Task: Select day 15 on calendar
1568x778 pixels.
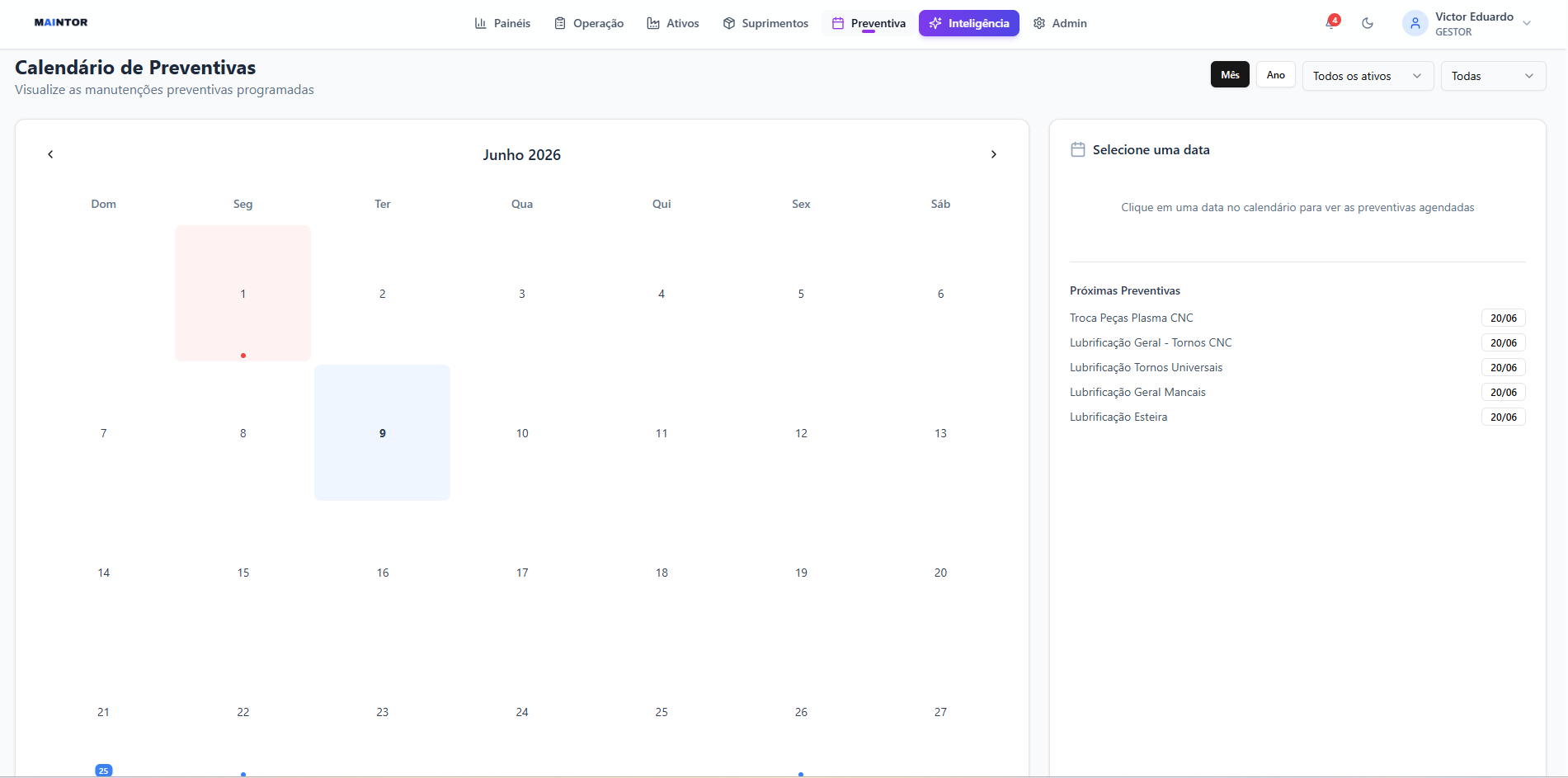Action: pyautogui.click(x=242, y=573)
